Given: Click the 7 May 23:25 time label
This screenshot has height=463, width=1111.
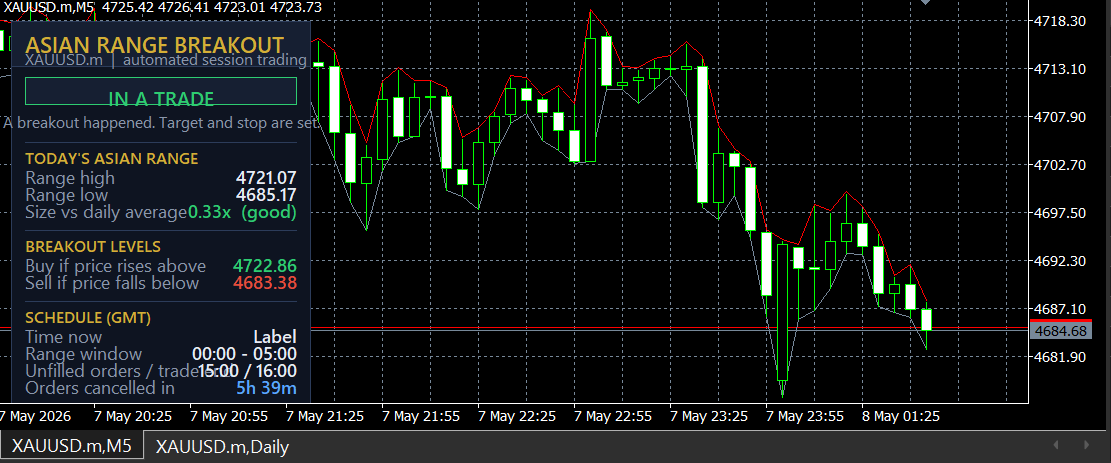Looking at the screenshot, I should click(709, 416).
